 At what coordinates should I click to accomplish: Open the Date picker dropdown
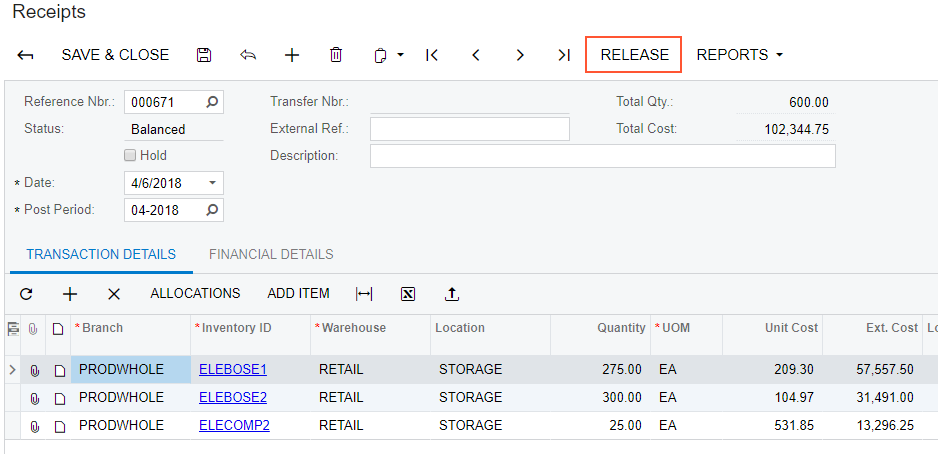click(x=212, y=183)
